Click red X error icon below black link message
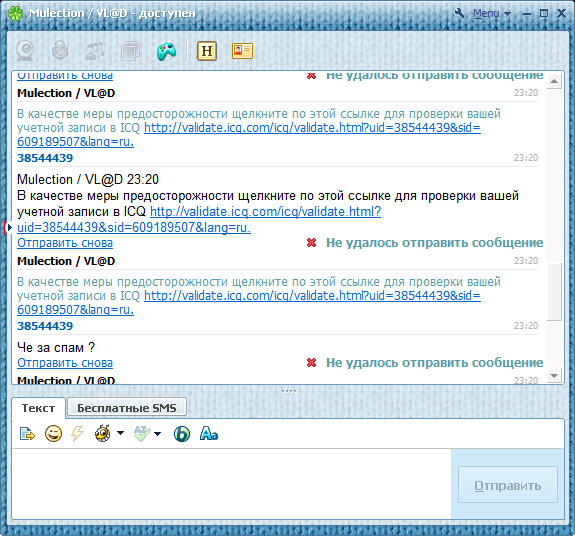The width and height of the screenshot is (575, 536). coord(311,243)
